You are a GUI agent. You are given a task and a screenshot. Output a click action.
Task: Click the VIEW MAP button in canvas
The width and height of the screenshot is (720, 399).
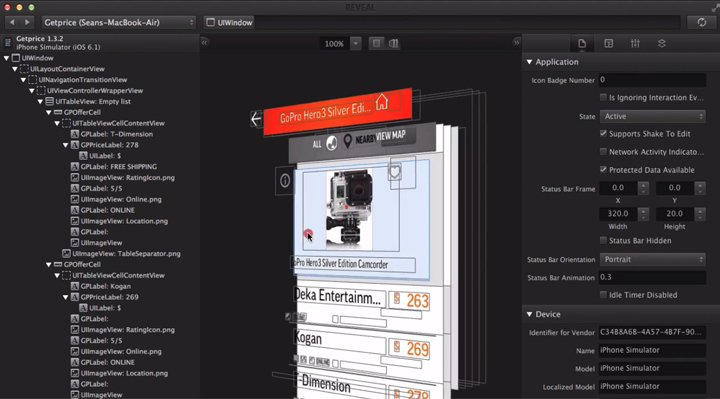(x=390, y=136)
